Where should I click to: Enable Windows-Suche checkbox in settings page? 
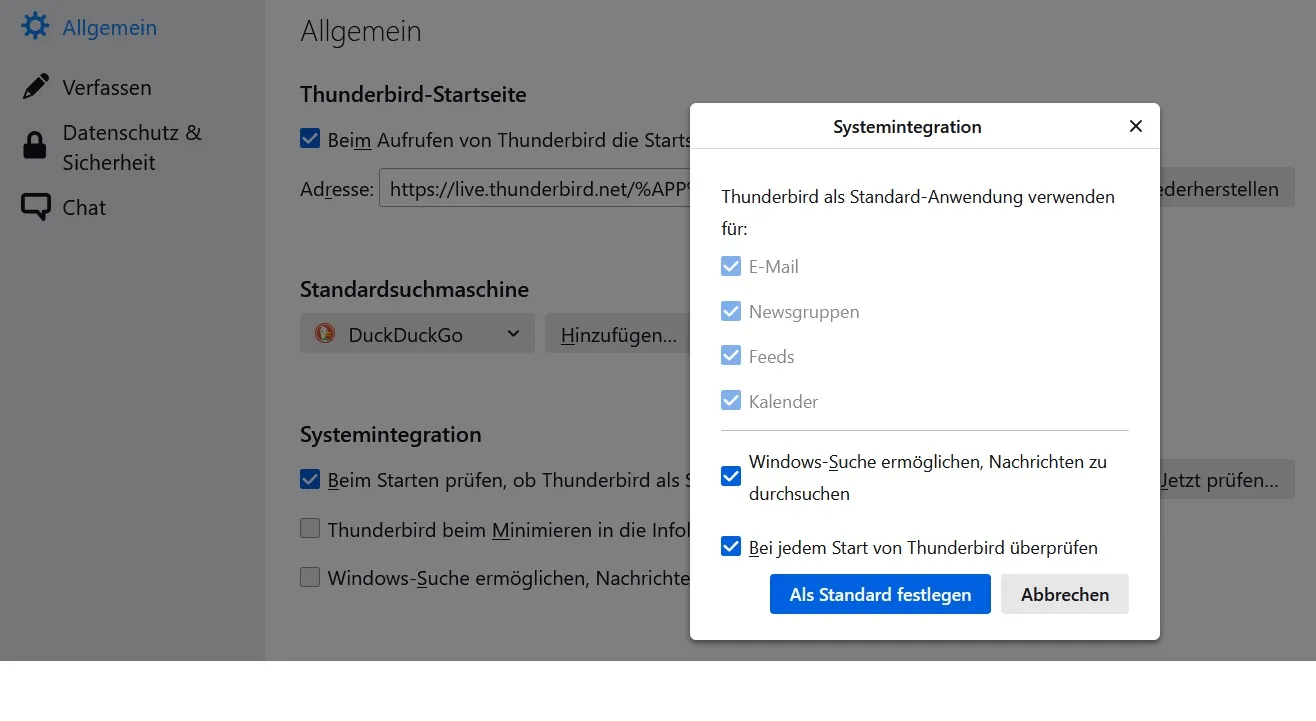310,577
